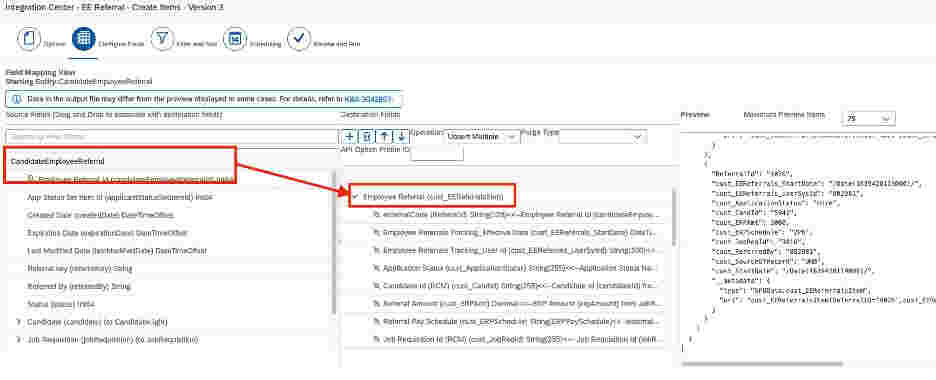Move selected field up with arrow icon
This screenshot has width=936, height=380.
click(384, 137)
